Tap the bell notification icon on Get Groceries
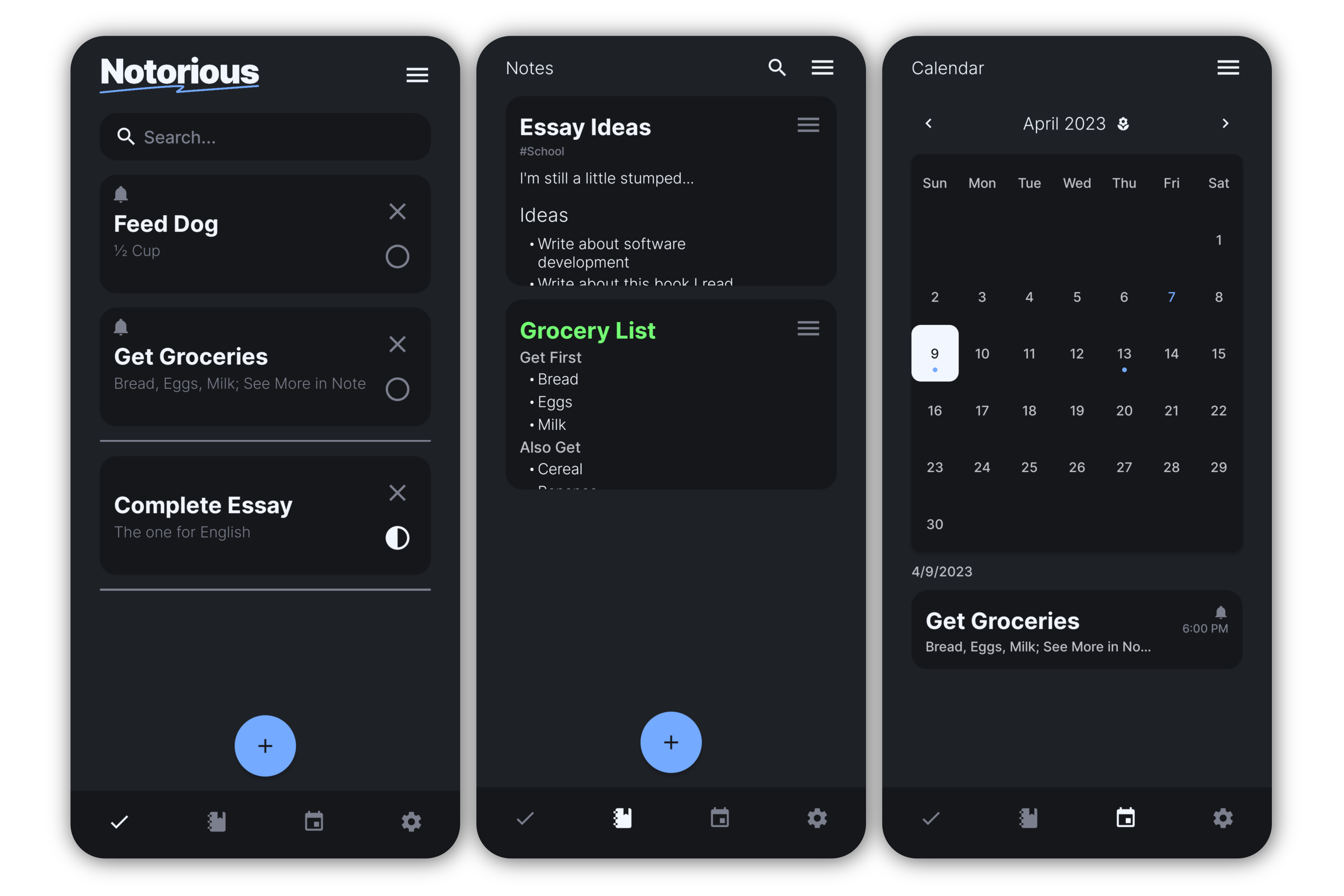The height and width of the screenshot is (896, 1344). 121,327
